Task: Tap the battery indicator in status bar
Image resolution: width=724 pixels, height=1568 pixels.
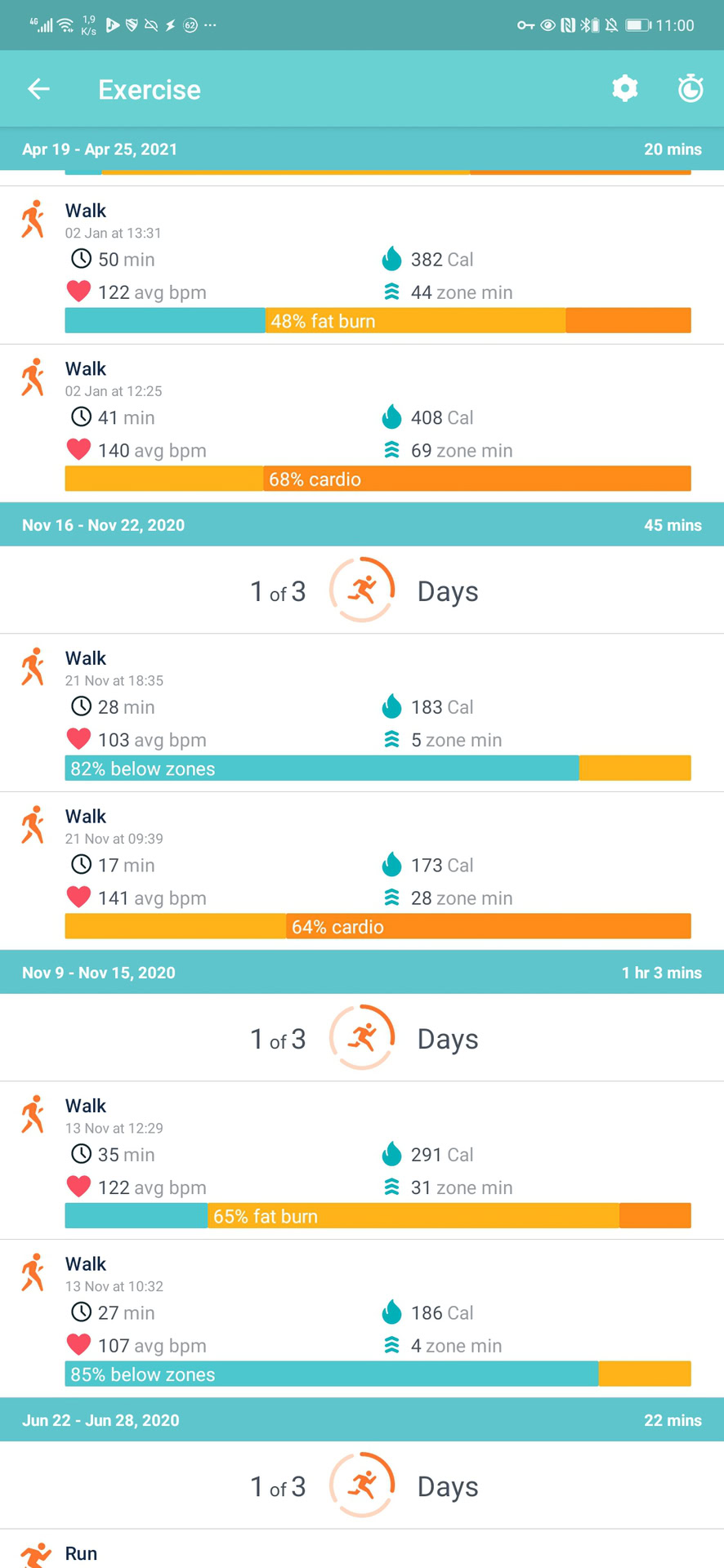Action: [637, 25]
